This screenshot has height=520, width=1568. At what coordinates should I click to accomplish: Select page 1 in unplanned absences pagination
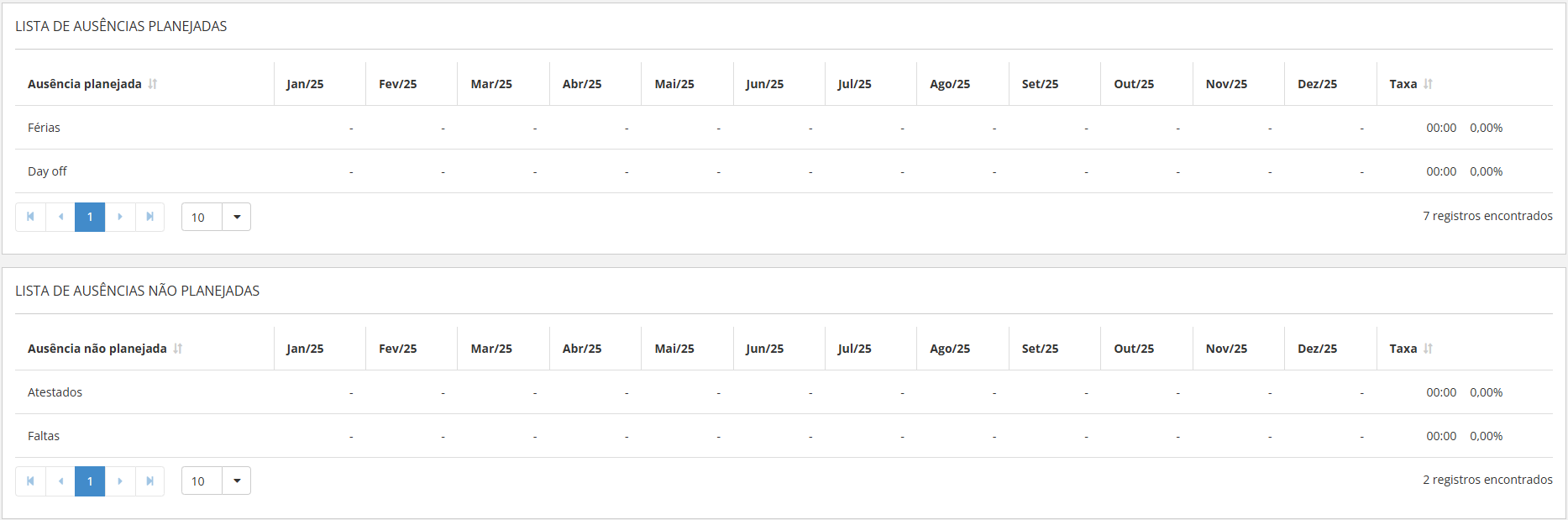(x=90, y=481)
